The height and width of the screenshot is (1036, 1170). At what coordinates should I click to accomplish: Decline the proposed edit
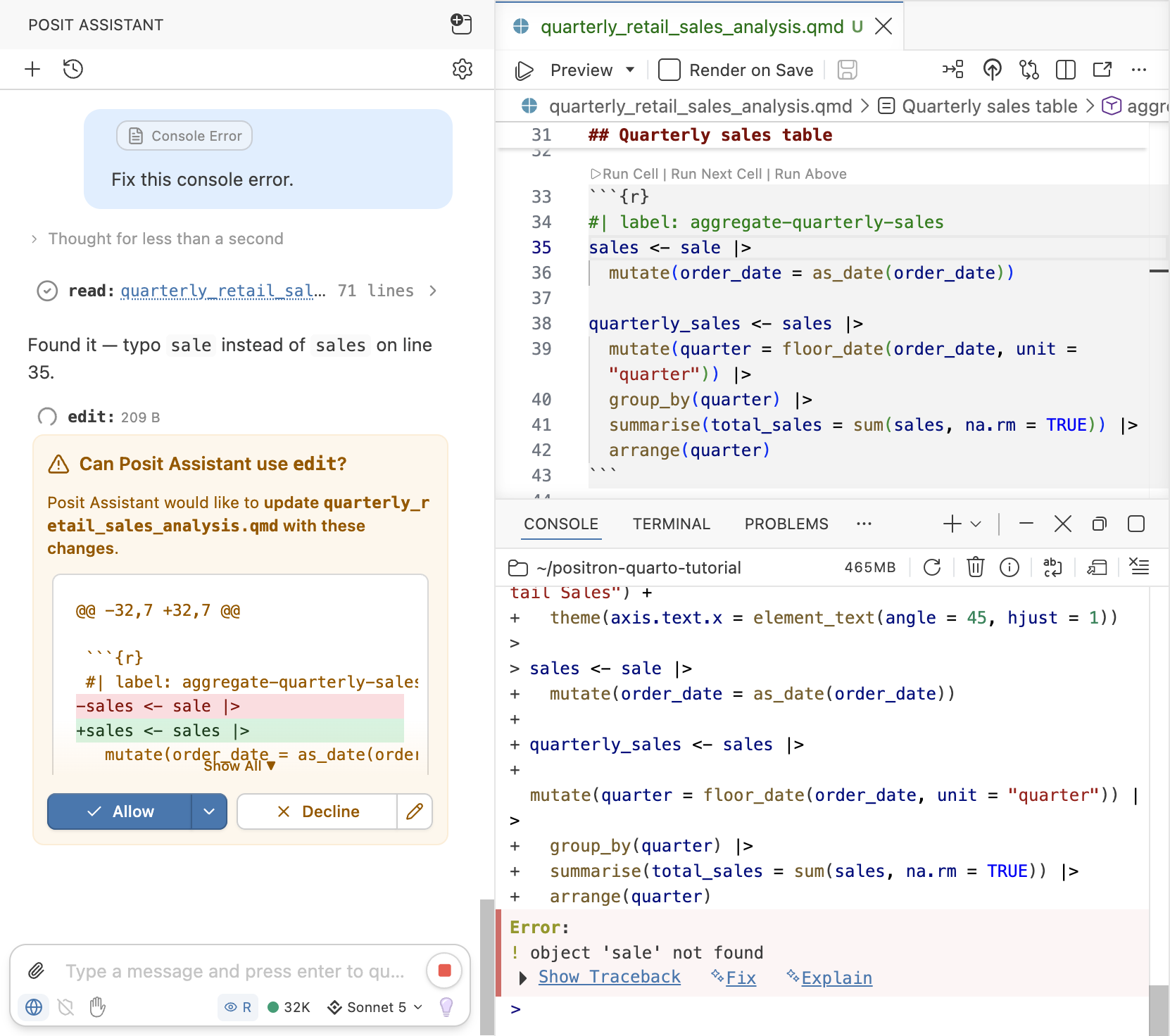[317, 811]
